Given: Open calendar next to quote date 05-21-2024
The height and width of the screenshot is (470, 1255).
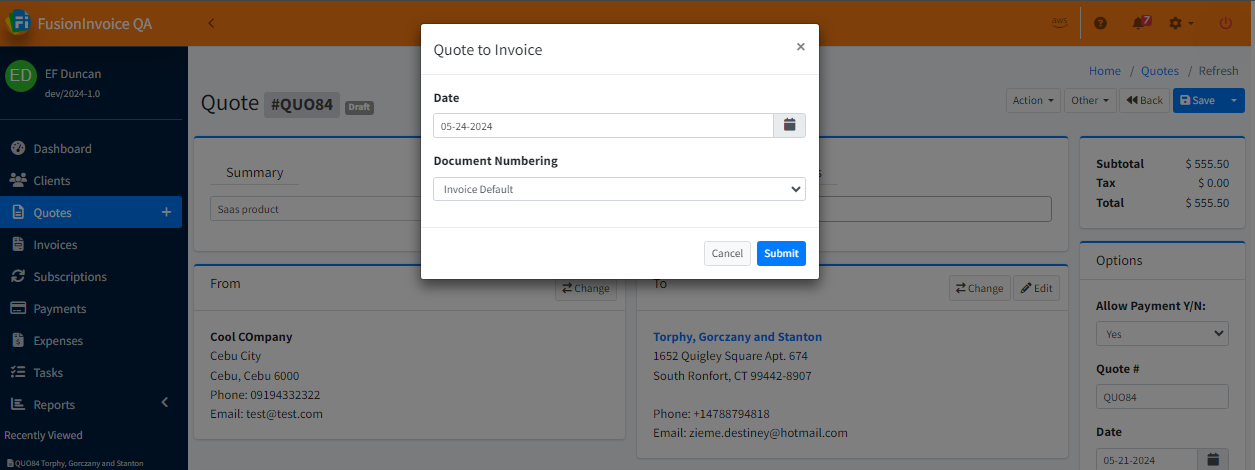Looking at the screenshot, I should [1213, 459].
